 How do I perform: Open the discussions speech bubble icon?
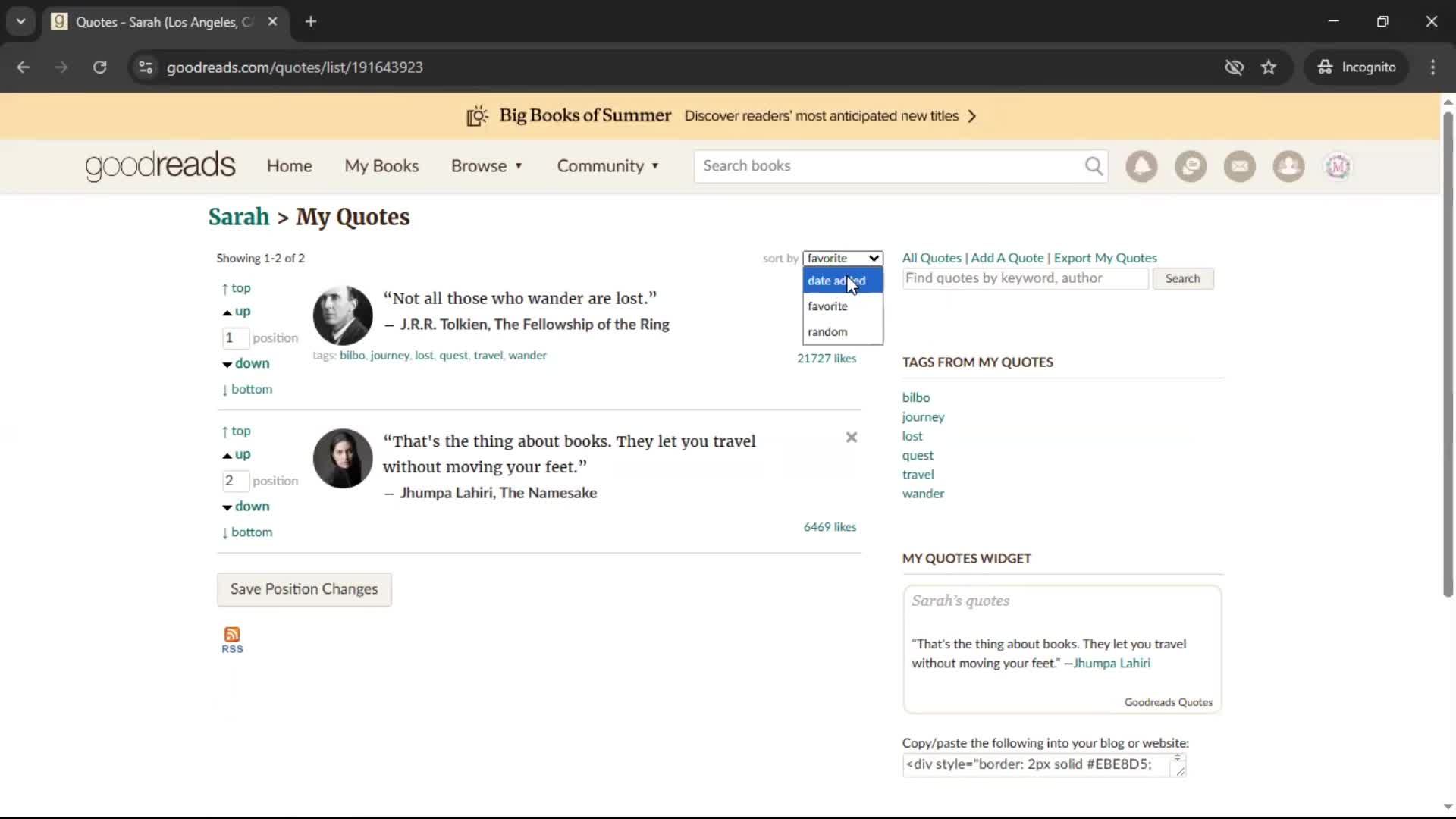click(x=1191, y=166)
